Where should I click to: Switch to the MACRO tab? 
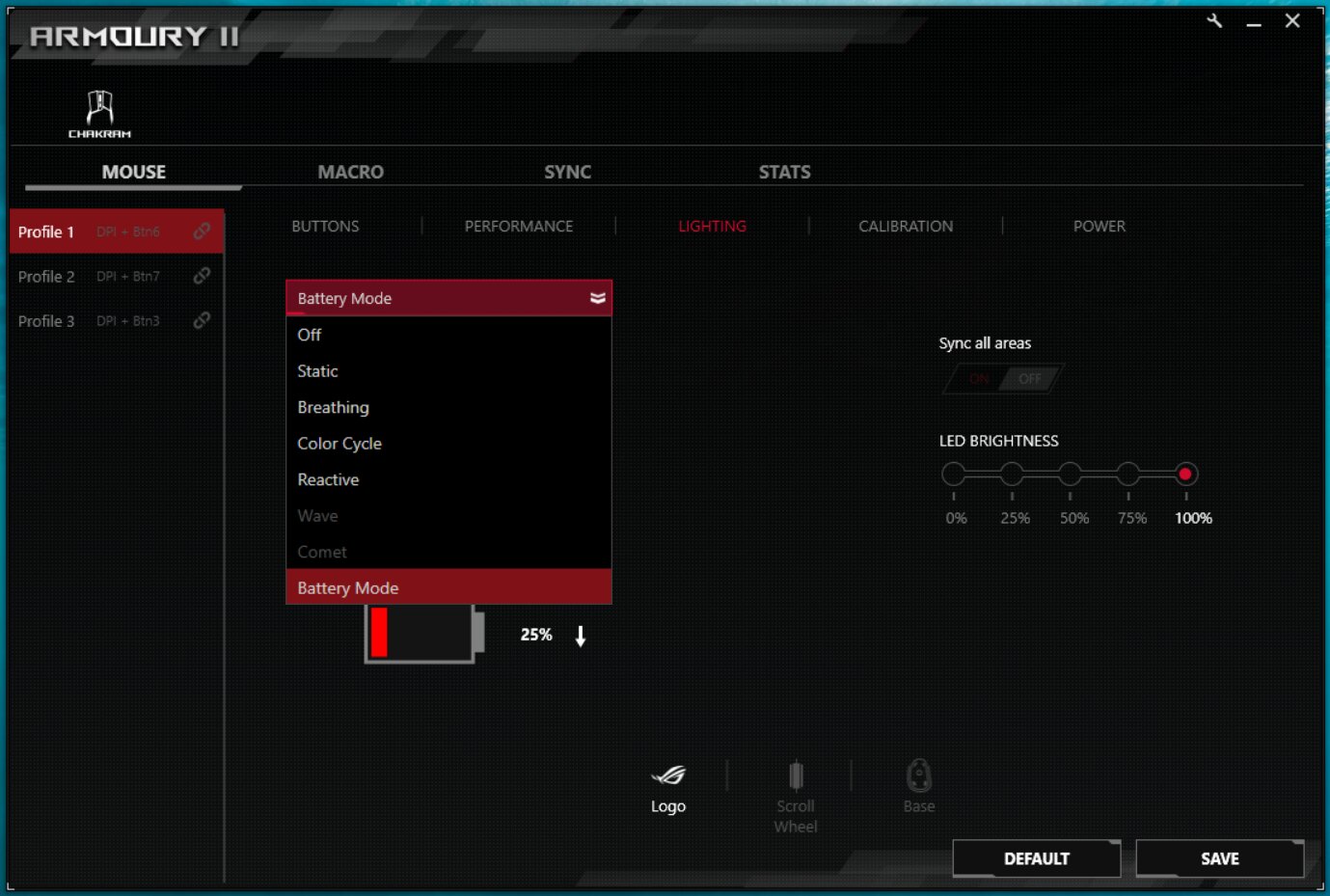(x=351, y=172)
